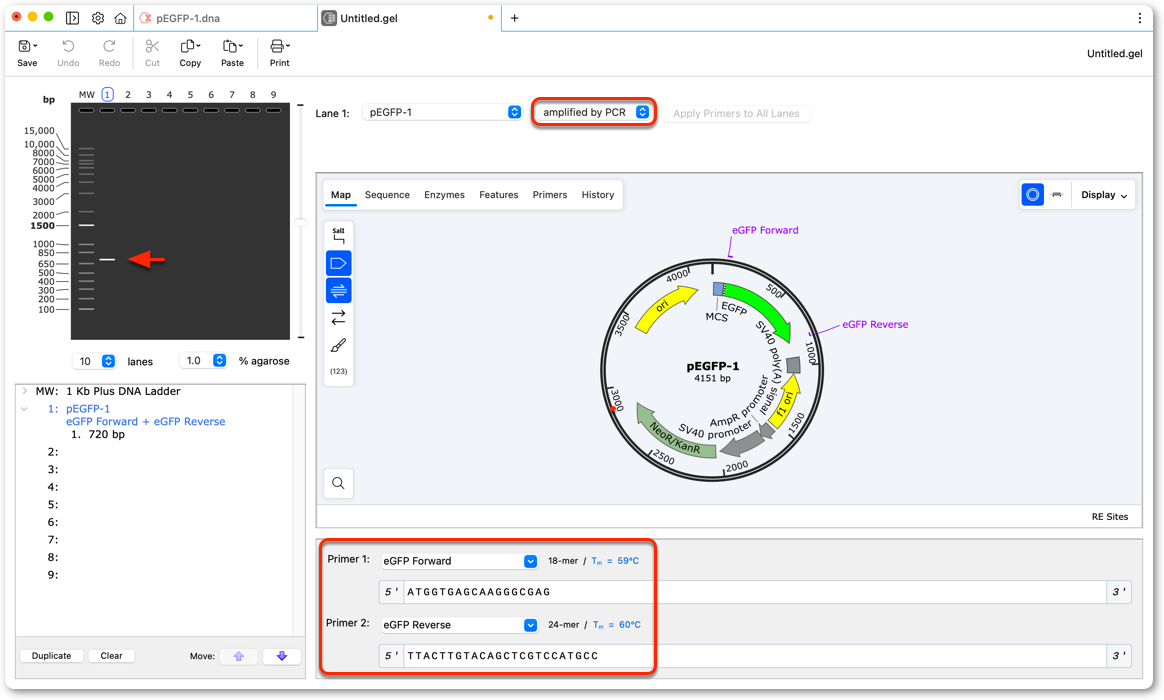Viewport: 1164px width, 700px height.
Task: Click the Redo toolbar icon
Action: point(109,46)
